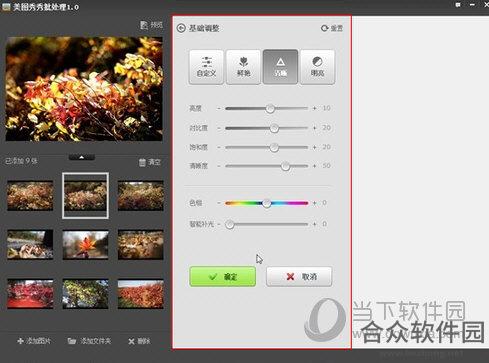The width and height of the screenshot is (489, 363).
Task: Click the 色相 value 0
Action: coord(324,203)
